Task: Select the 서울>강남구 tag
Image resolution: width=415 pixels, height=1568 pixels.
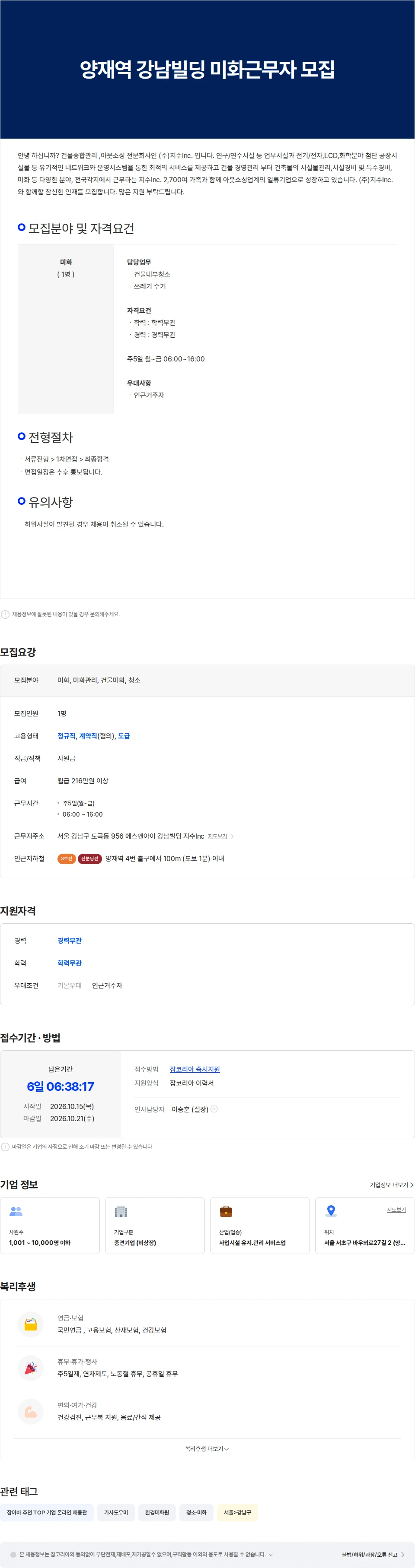Action: (237, 1513)
